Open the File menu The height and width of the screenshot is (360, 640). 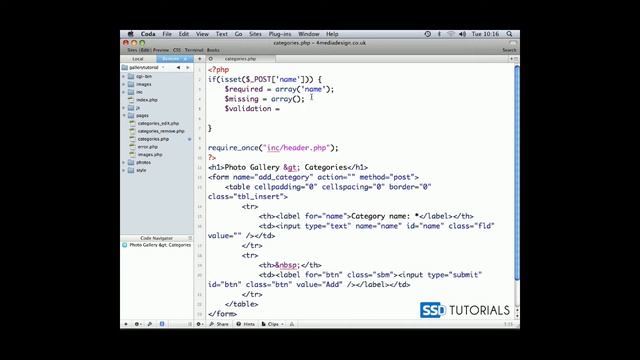[x=167, y=34]
